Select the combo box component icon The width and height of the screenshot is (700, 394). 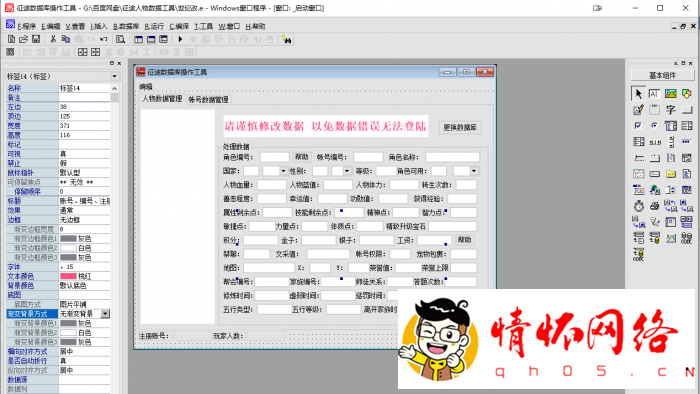tap(671, 125)
